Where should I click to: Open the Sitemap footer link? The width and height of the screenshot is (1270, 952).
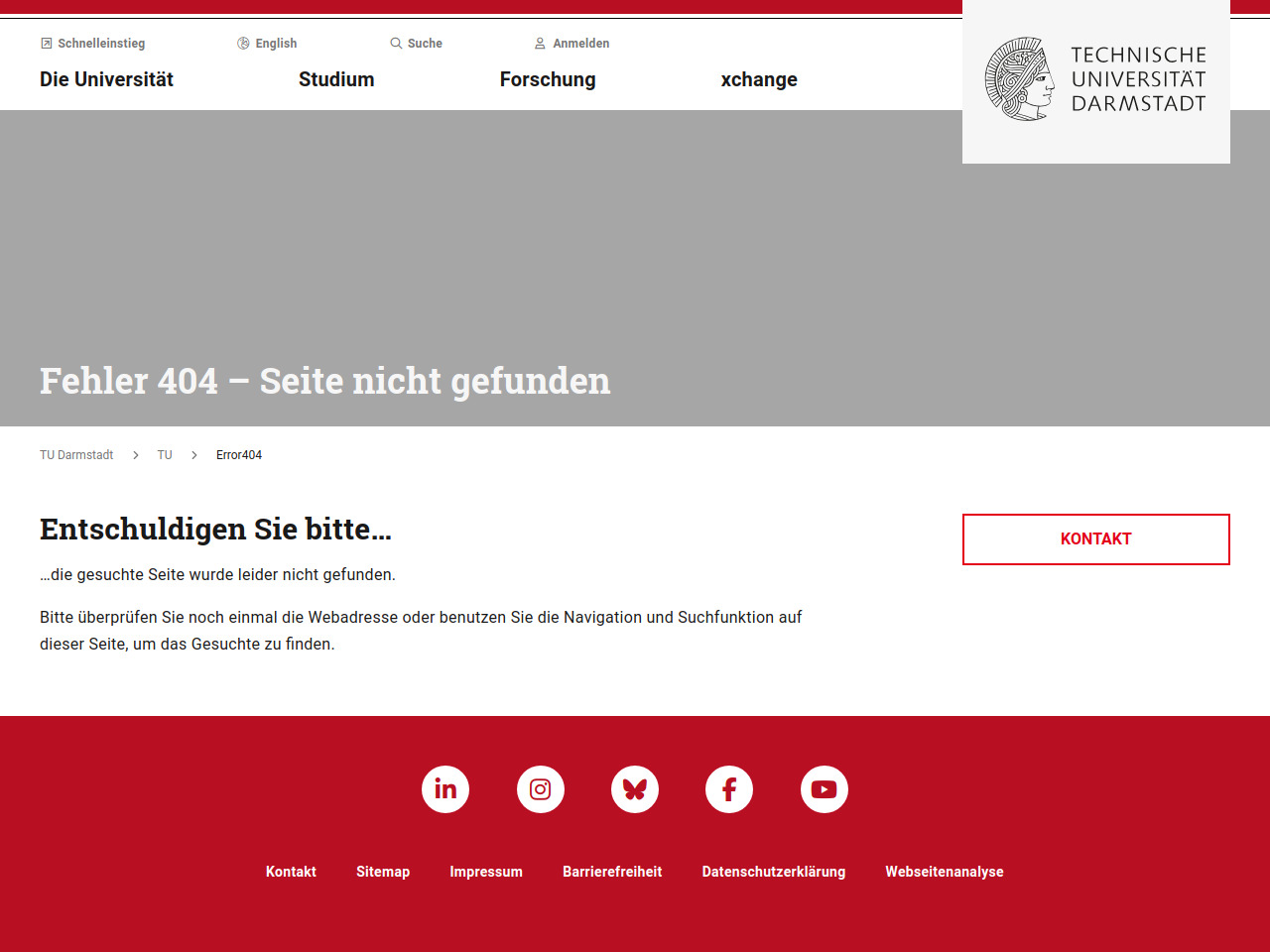click(x=383, y=872)
